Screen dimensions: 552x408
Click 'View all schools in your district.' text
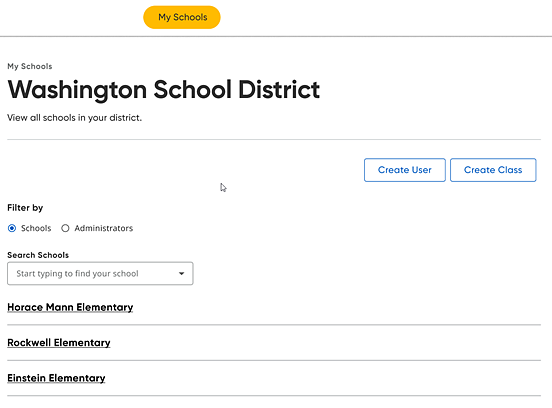(x=74, y=118)
